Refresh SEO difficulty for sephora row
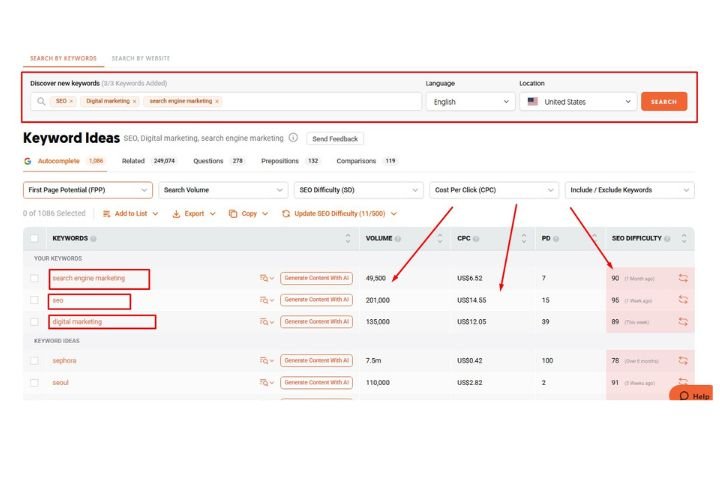 [683, 361]
